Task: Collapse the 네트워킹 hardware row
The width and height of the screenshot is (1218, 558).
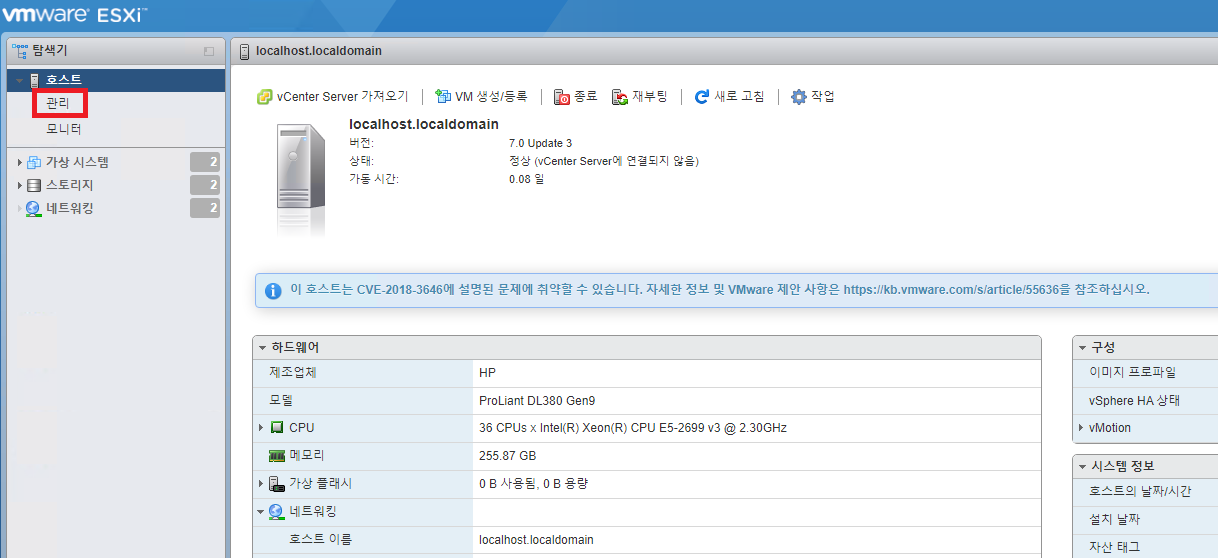Action: (262, 512)
